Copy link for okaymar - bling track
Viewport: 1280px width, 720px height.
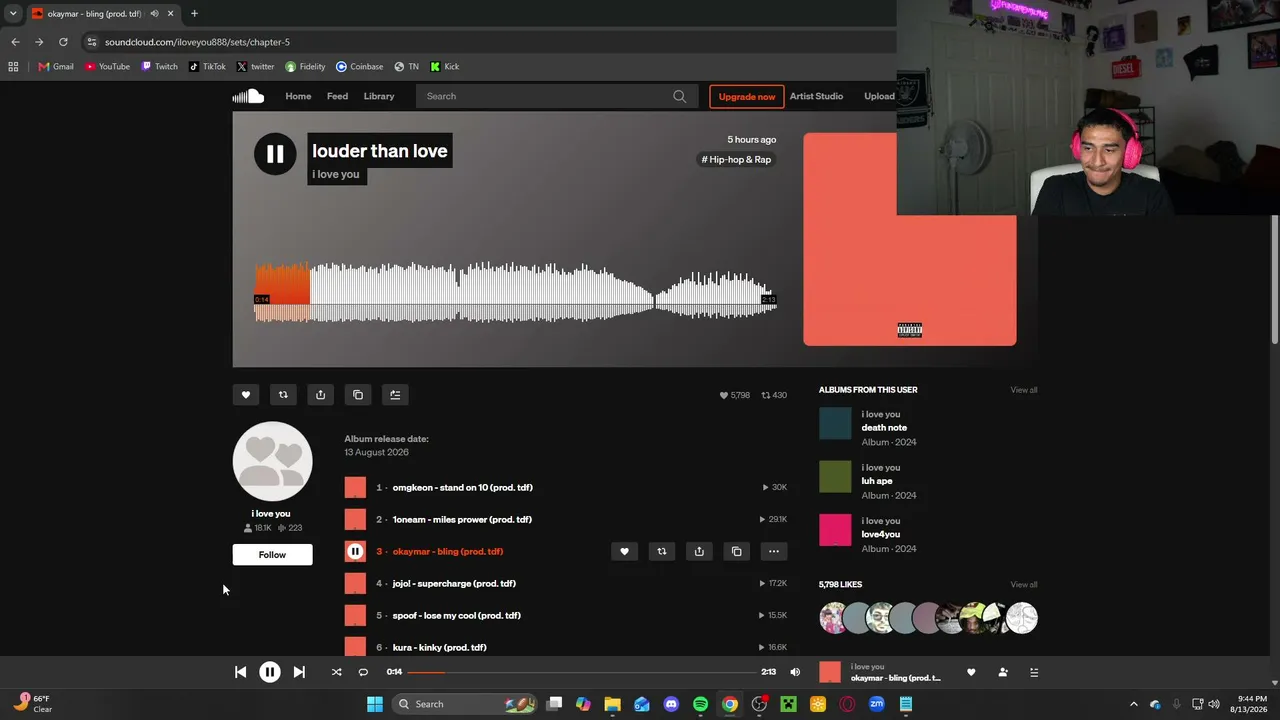(x=736, y=551)
